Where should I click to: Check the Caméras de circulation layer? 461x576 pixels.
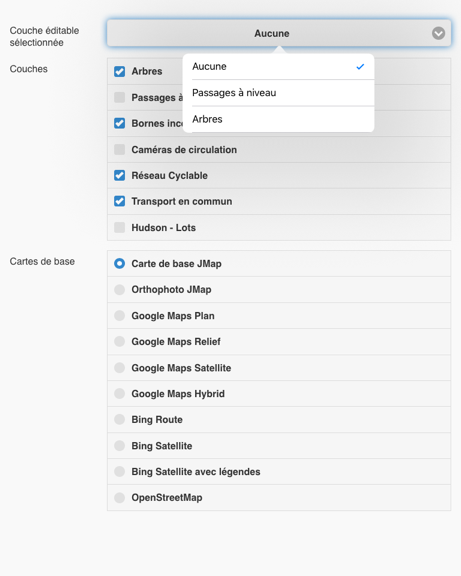pyautogui.click(x=119, y=150)
